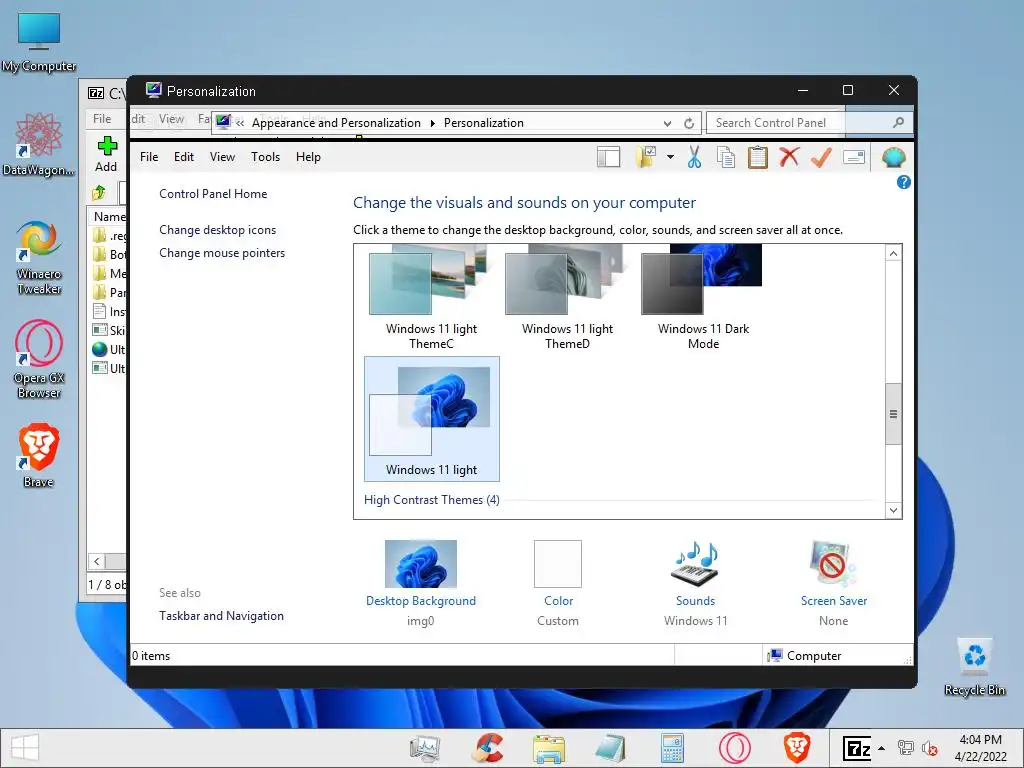Screen dimensions: 1024x768
Task: Open DataWagon desktop shortcut
Action: tap(39, 144)
